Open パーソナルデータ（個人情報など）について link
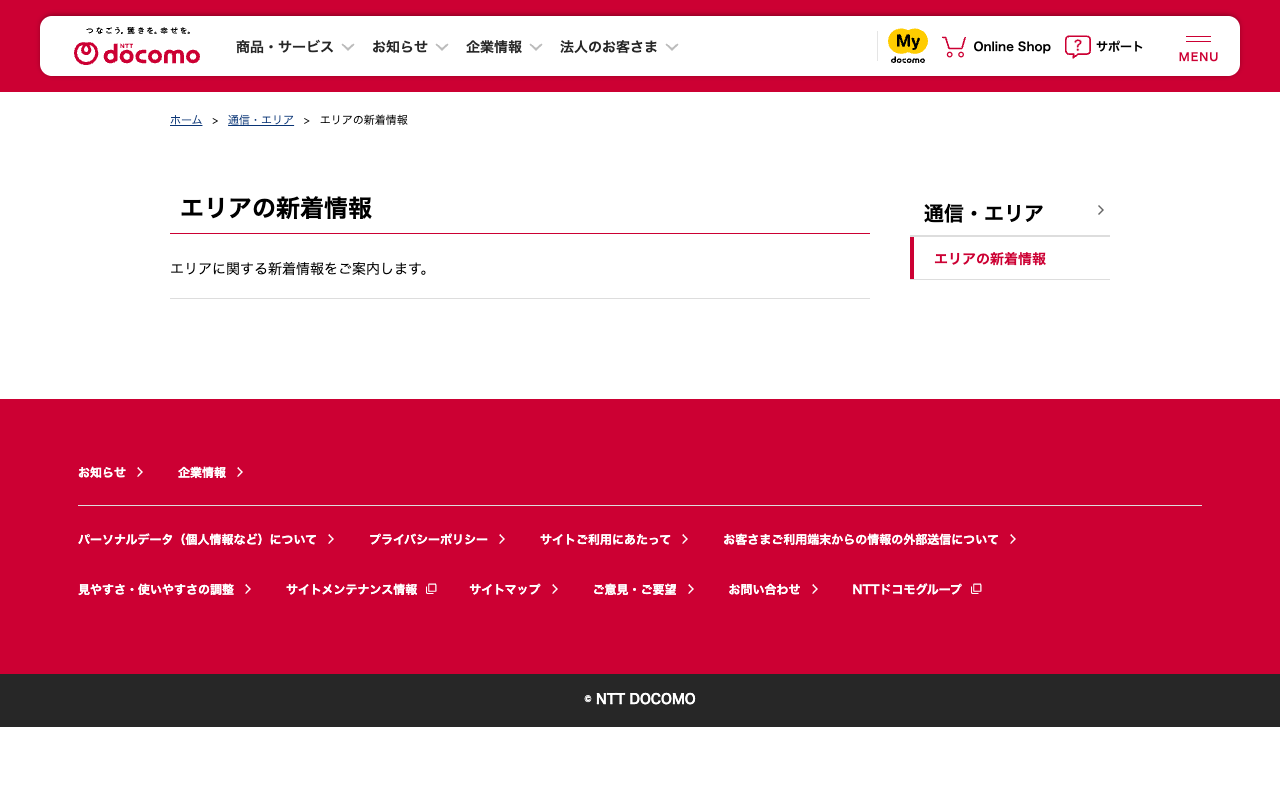 pos(207,539)
